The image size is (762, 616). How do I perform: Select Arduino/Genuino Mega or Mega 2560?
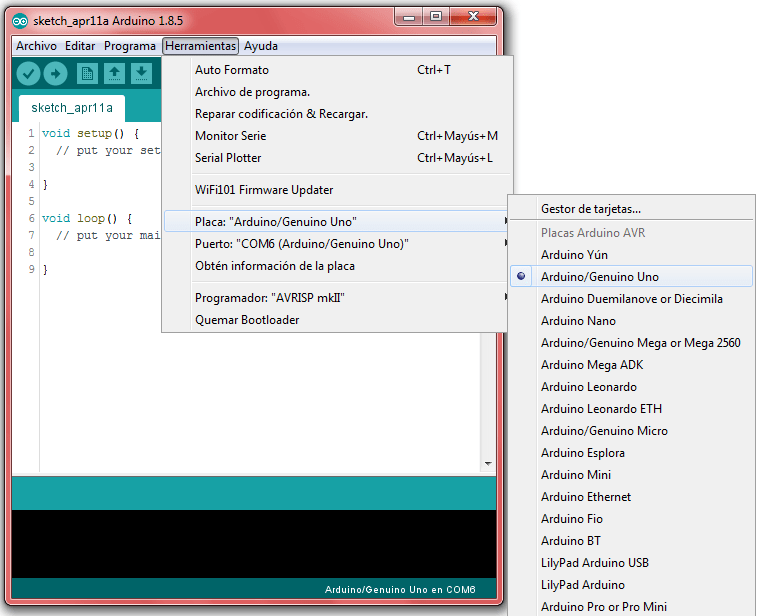click(640, 343)
